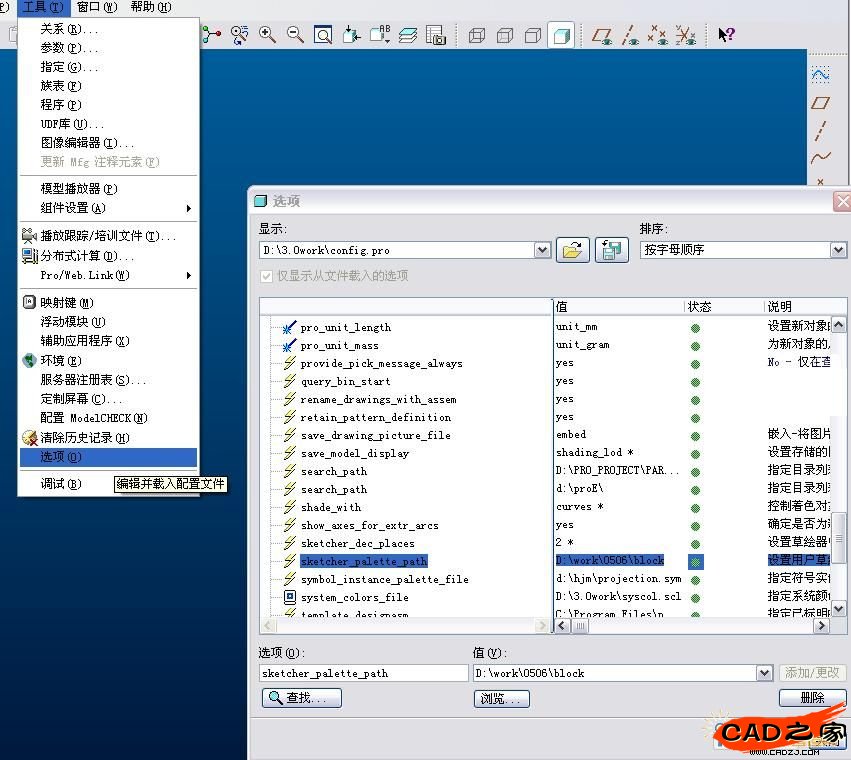Select the shaded display mode icon
This screenshot has width=851, height=760.
point(561,35)
